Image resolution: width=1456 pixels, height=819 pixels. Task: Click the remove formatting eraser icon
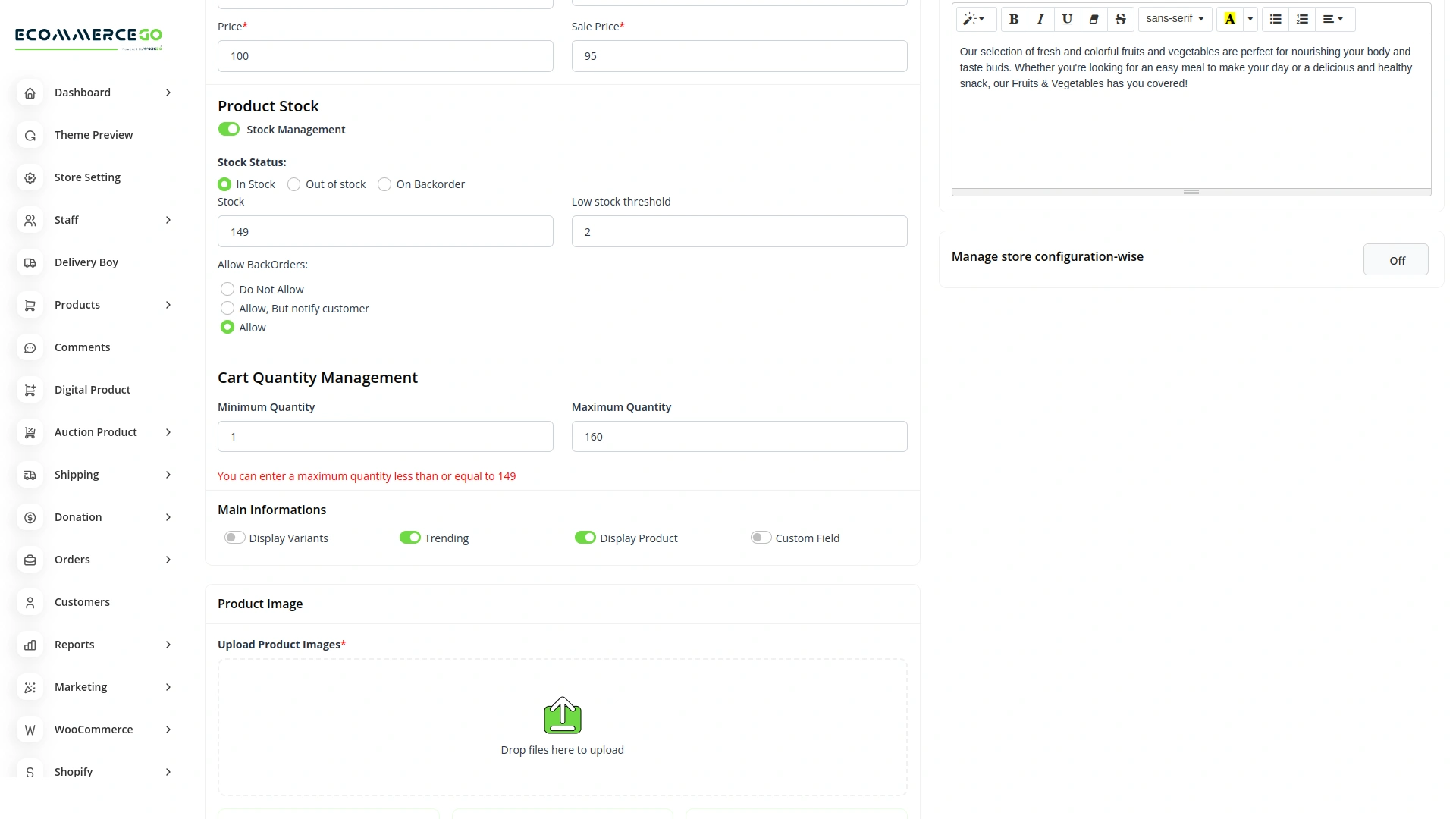point(1093,19)
